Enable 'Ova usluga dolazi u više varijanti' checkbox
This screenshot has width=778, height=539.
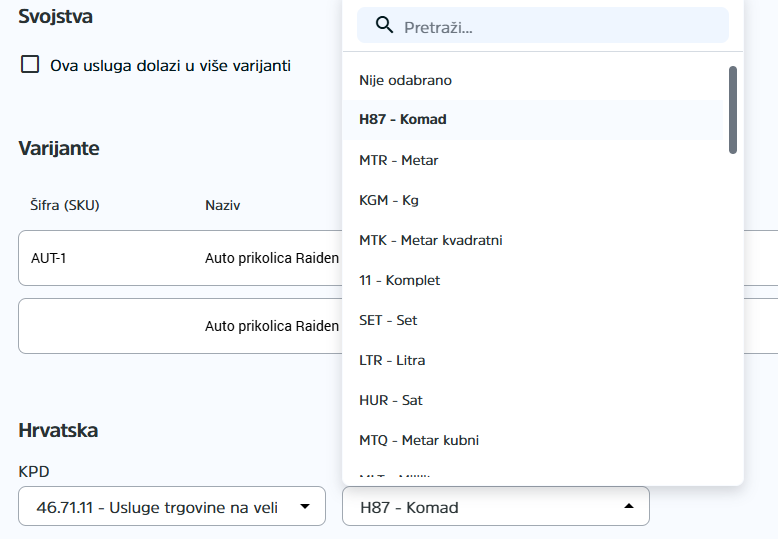[x=31, y=65]
